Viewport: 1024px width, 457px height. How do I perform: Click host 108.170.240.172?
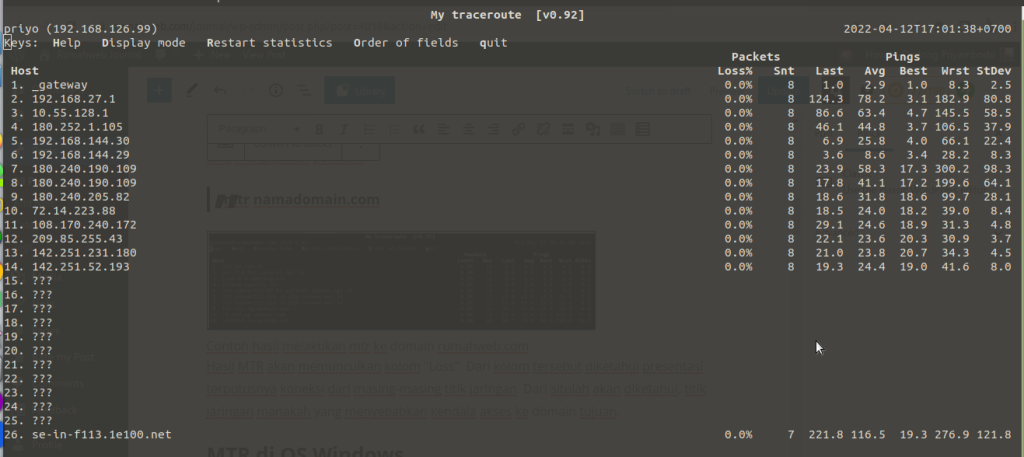pyautogui.click(x=84, y=225)
